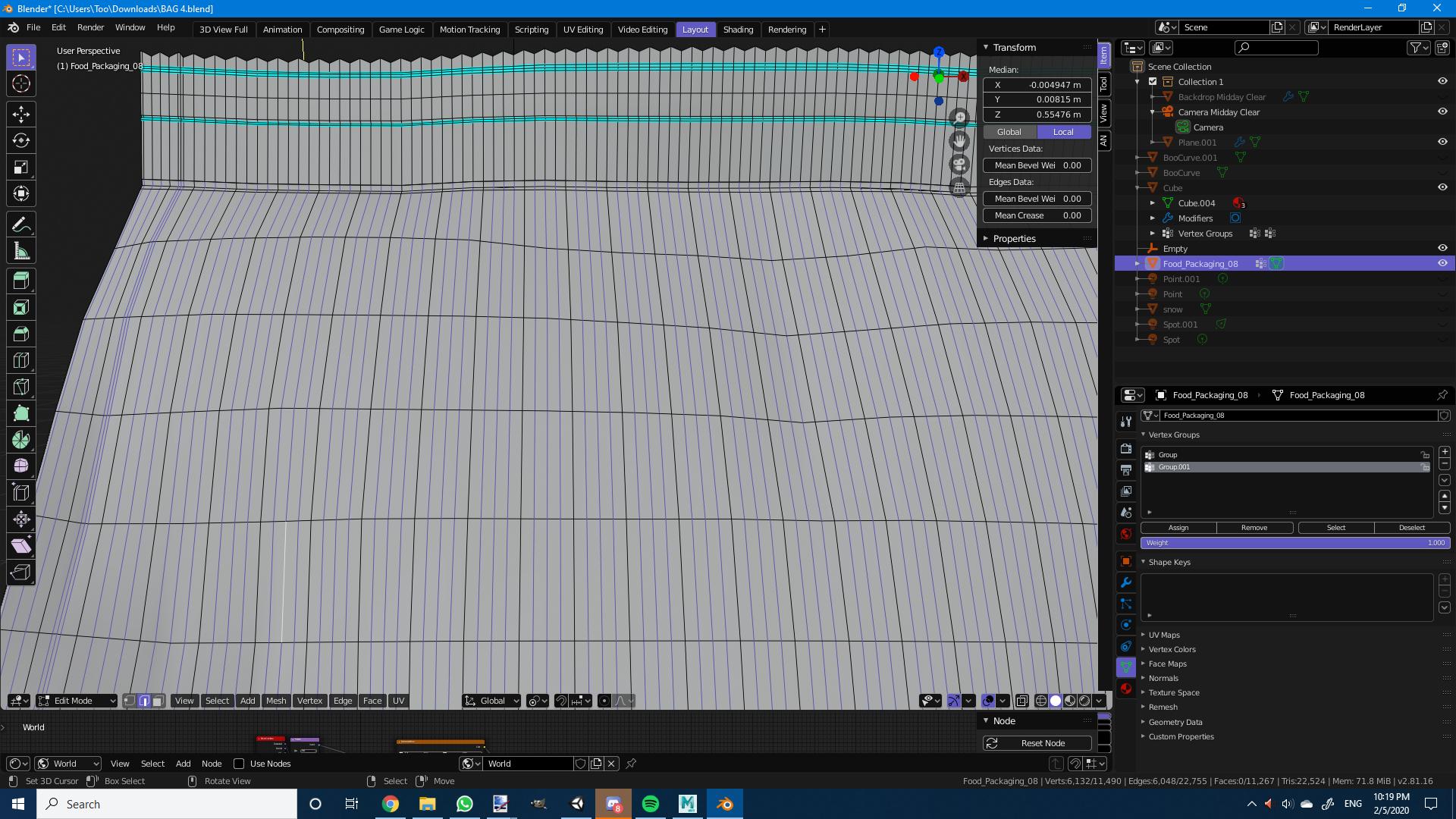The width and height of the screenshot is (1456, 819).
Task: Launch Spotify from the taskbar
Action: click(650, 803)
